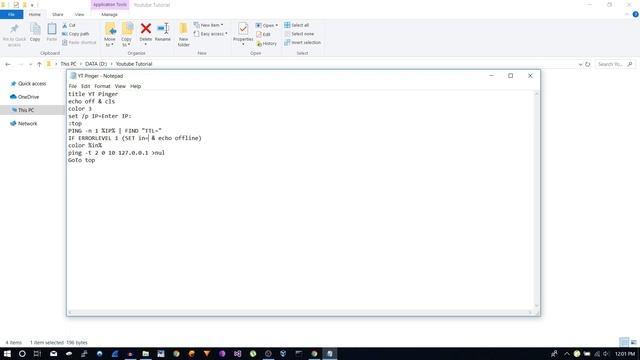Select This PC in navigation pane
The width and height of the screenshot is (640, 360).
tap(32, 110)
